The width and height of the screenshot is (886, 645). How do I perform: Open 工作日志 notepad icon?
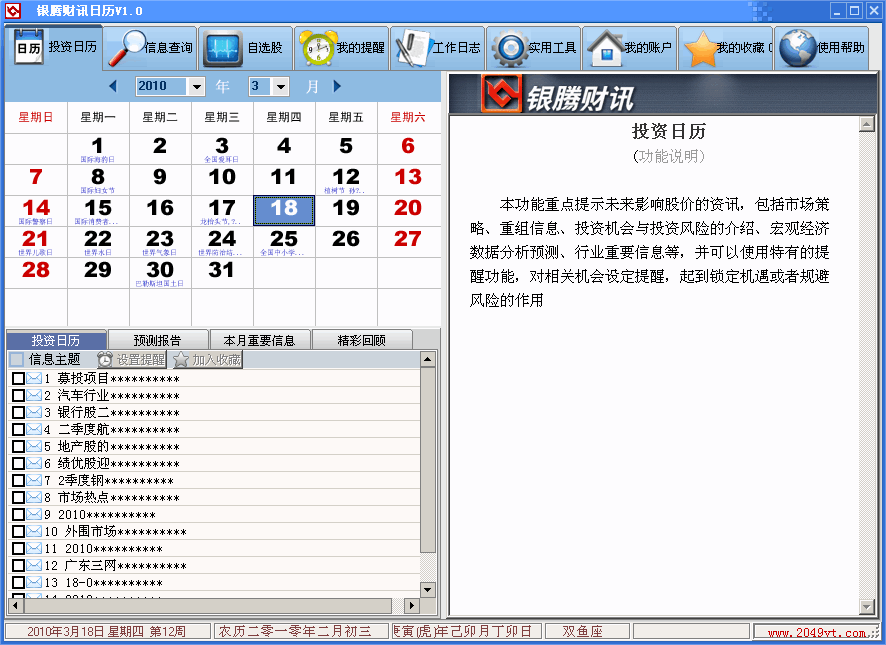(412, 47)
